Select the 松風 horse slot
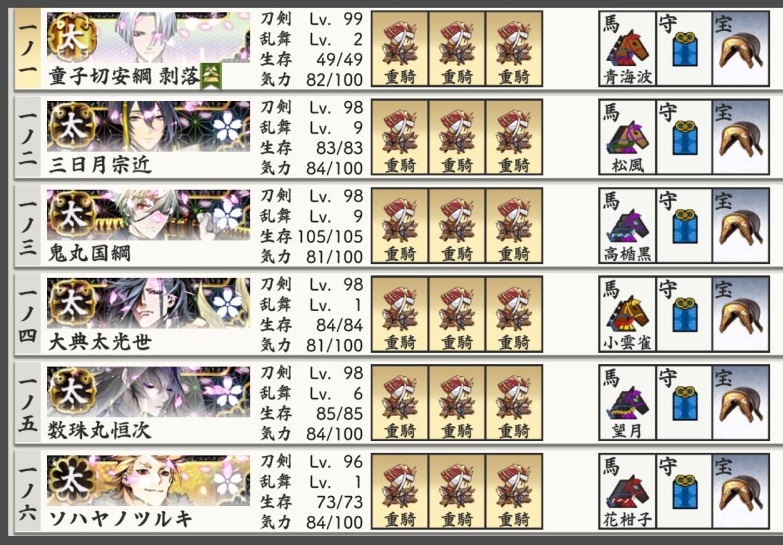 [x=627, y=137]
